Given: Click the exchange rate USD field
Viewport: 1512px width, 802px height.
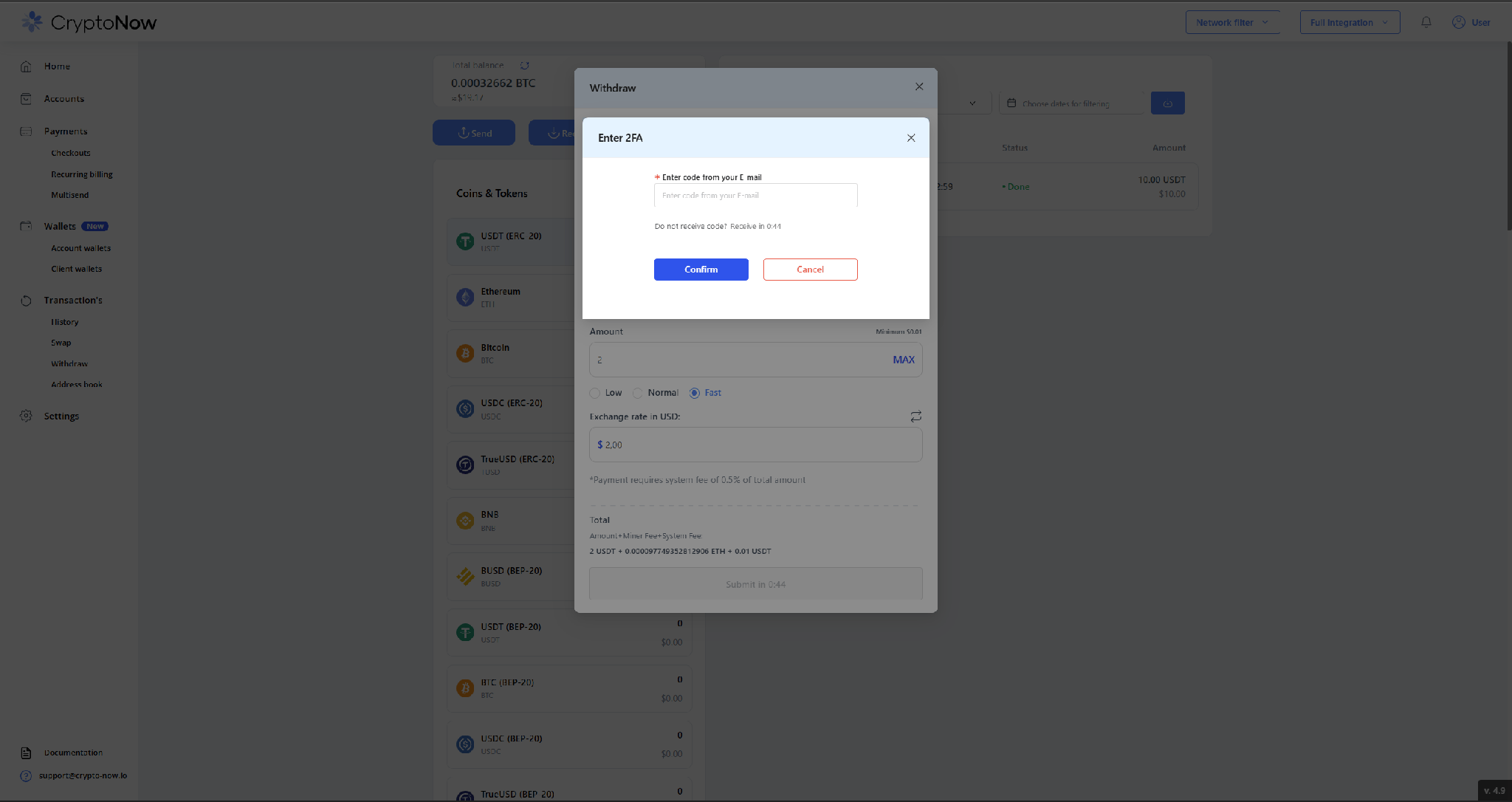Looking at the screenshot, I should (756, 445).
